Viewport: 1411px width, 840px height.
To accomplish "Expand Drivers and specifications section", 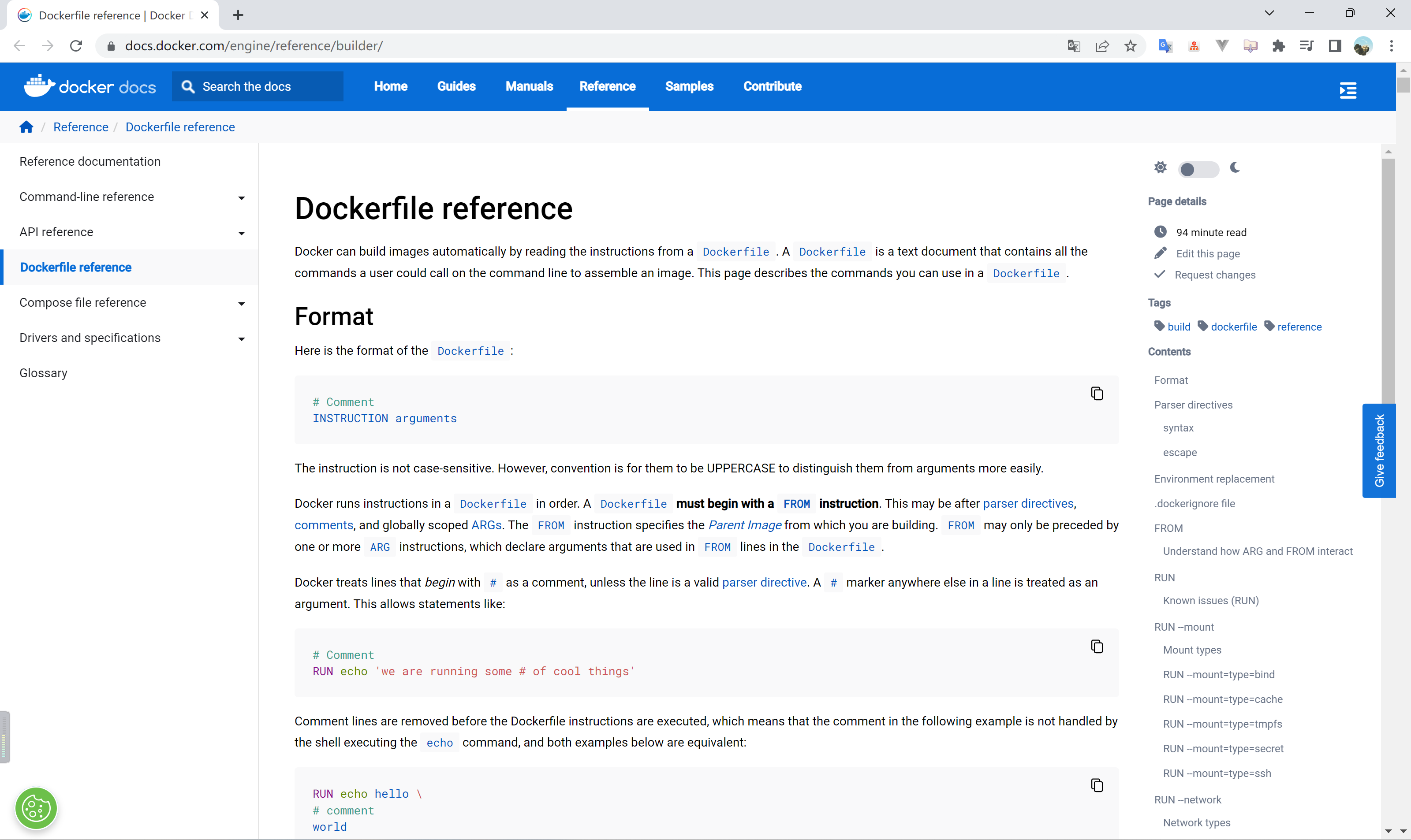I will [x=242, y=338].
